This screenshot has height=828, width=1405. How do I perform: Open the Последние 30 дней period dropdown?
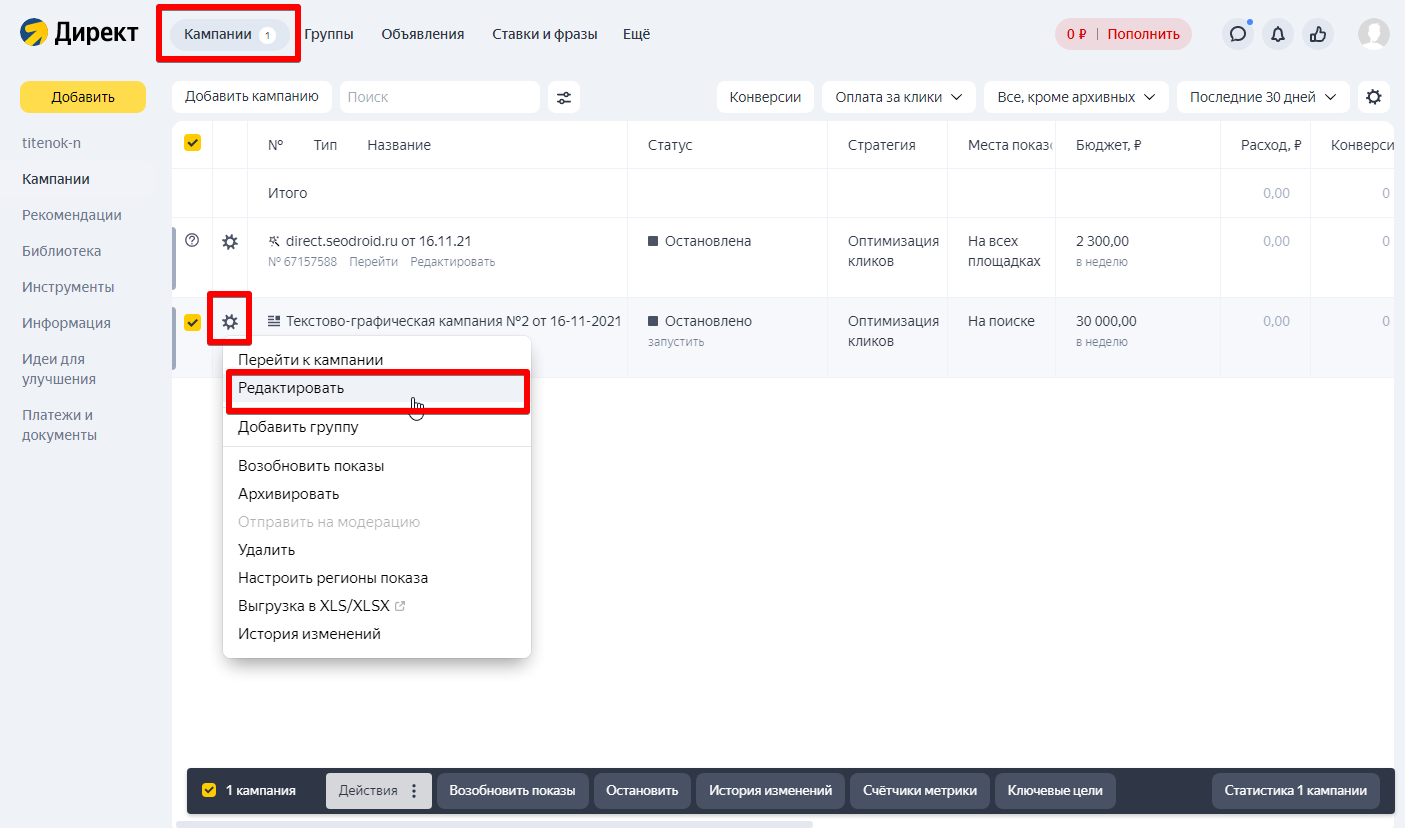click(x=1263, y=97)
